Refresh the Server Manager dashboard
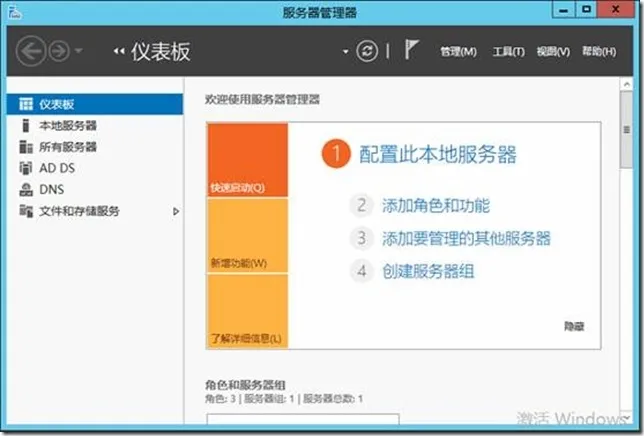The image size is (644, 436). point(367,51)
